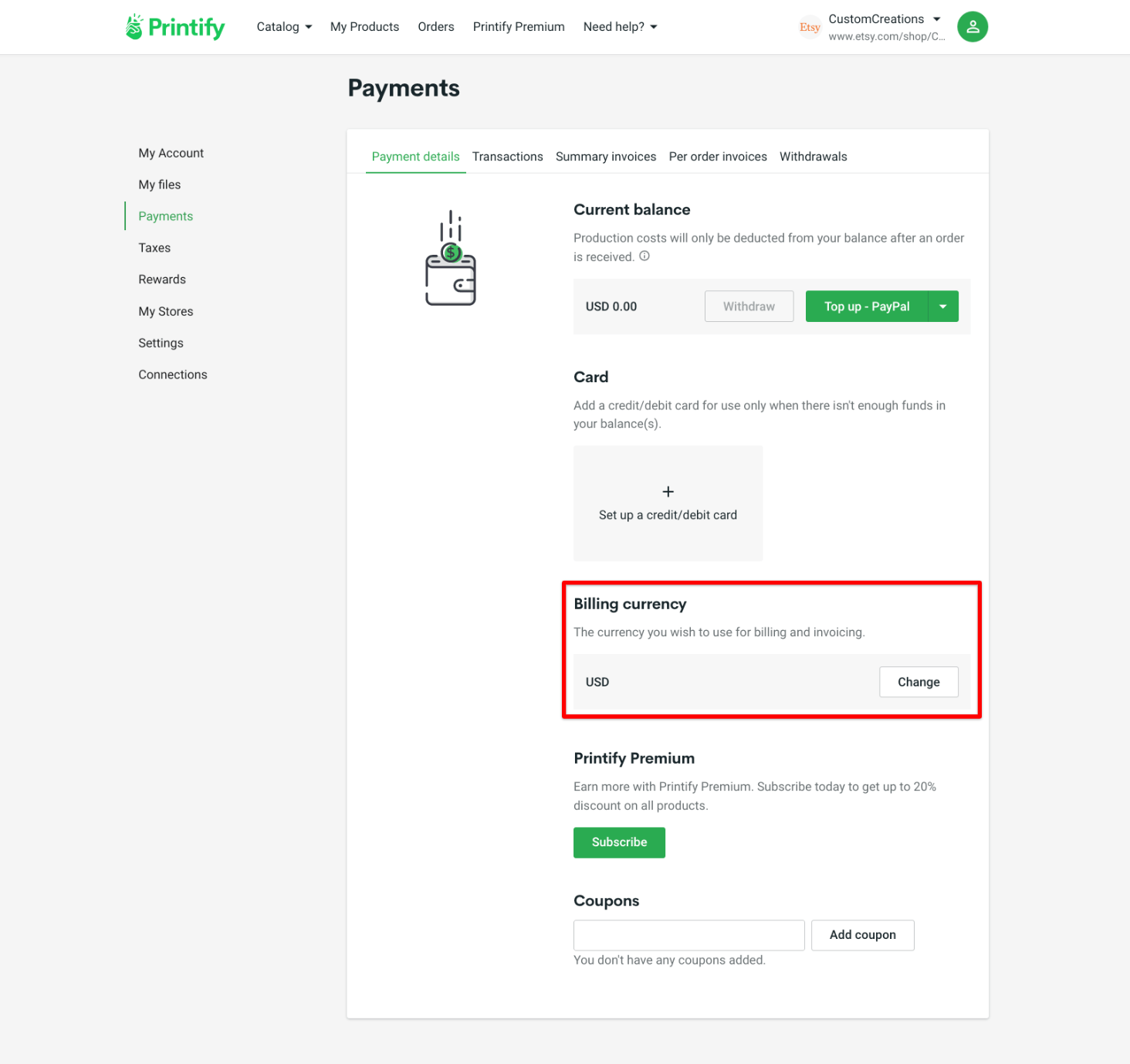Click the Etsy shop icon next to CustomCreations
1130x1064 pixels.
point(810,26)
